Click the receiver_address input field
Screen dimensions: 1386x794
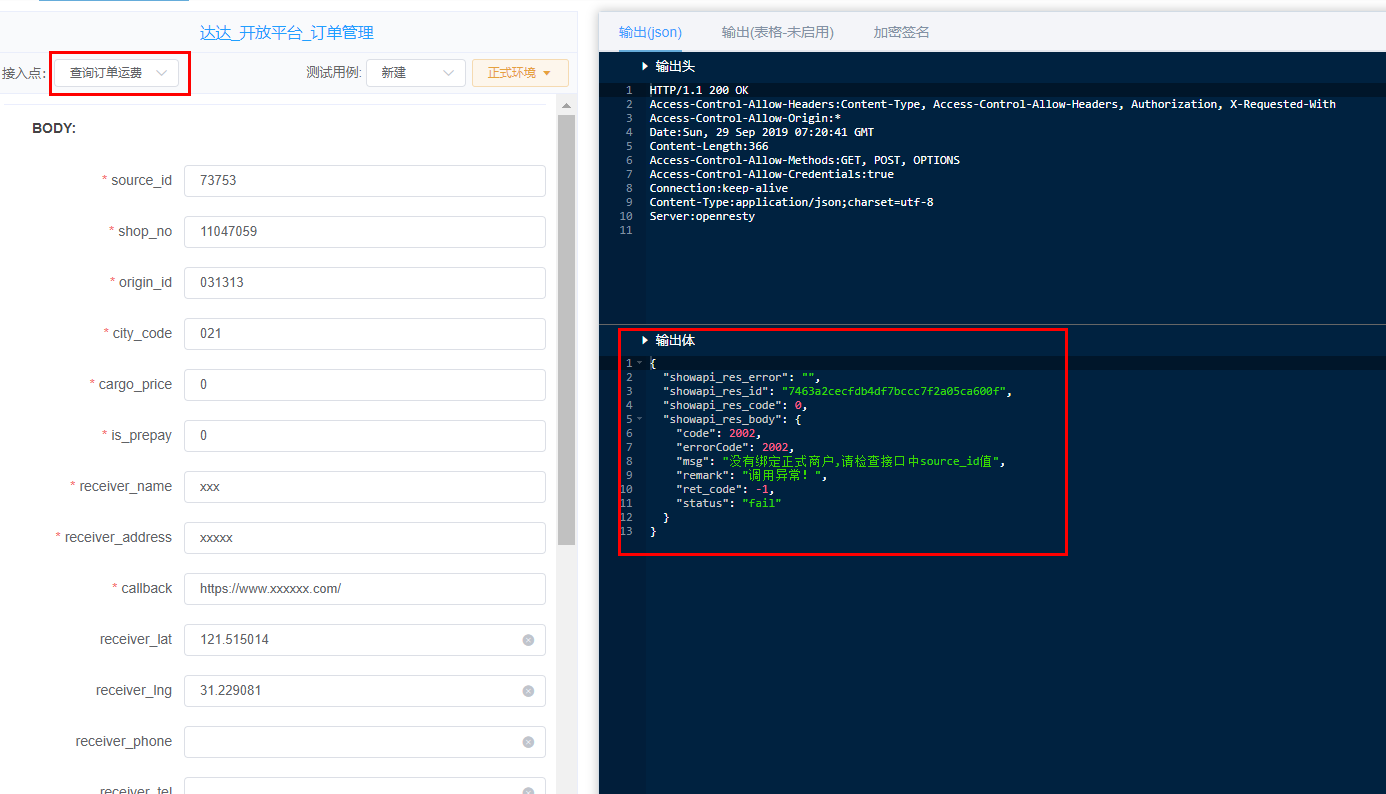coord(365,538)
